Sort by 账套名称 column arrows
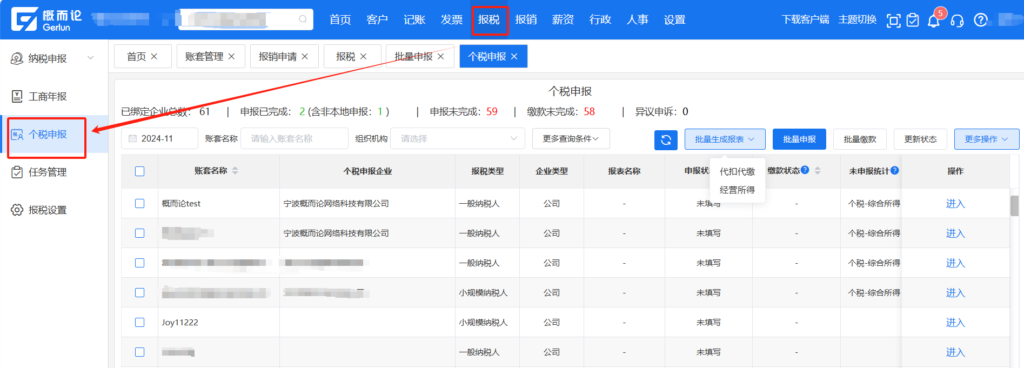The width and height of the screenshot is (1024, 368). coord(235,171)
